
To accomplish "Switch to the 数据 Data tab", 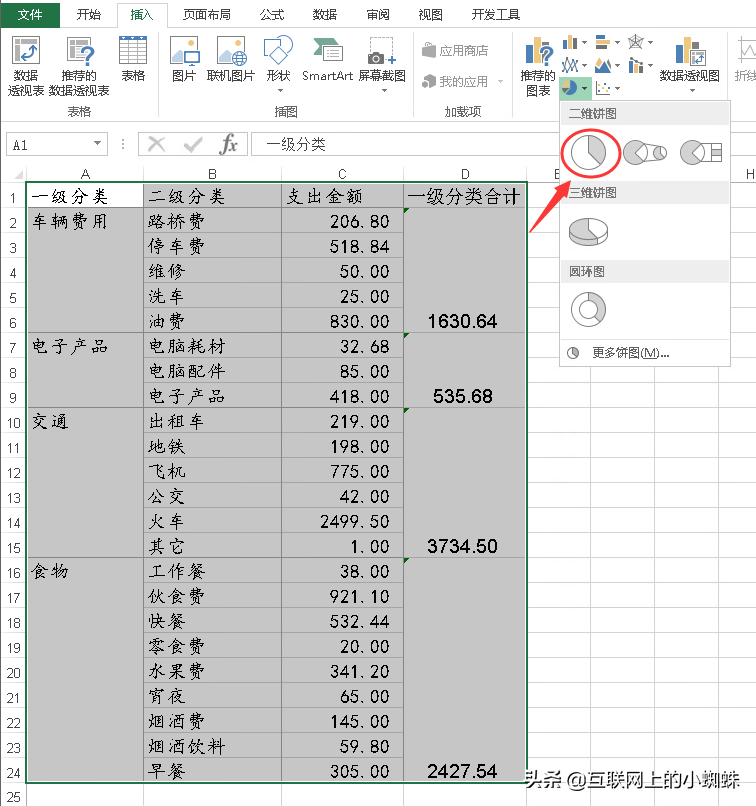I will [325, 14].
